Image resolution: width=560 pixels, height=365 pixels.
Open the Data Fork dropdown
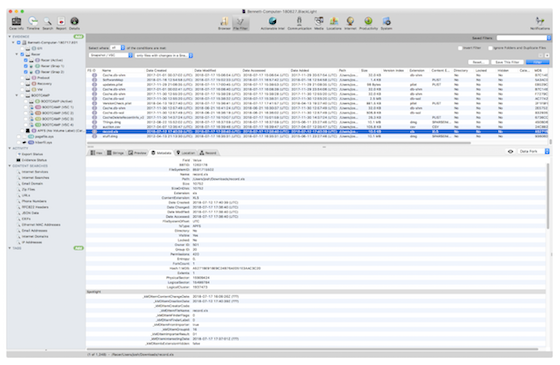click(x=533, y=151)
